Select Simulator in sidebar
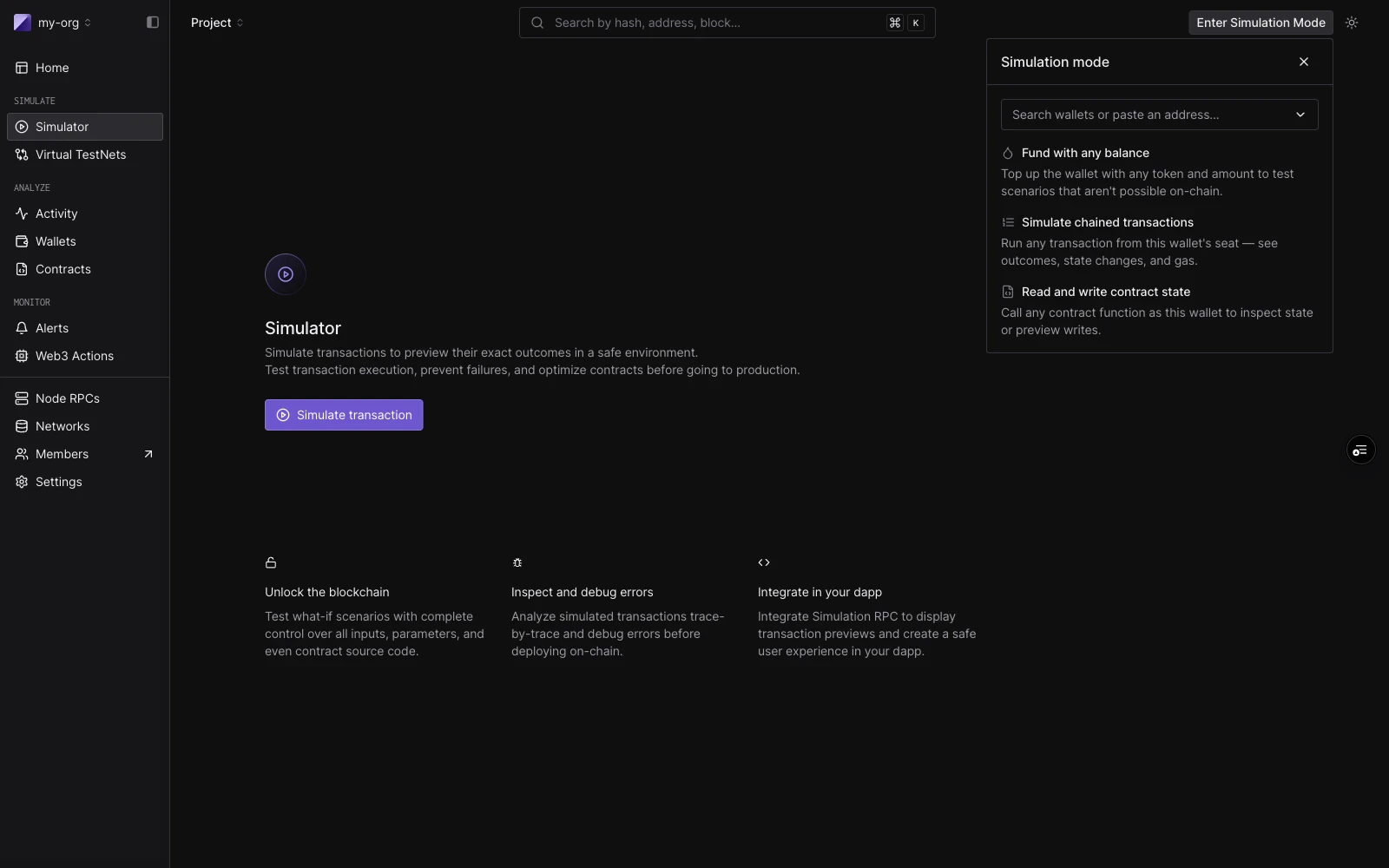This screenshot has height=868, width=1389. coord(85,127)
